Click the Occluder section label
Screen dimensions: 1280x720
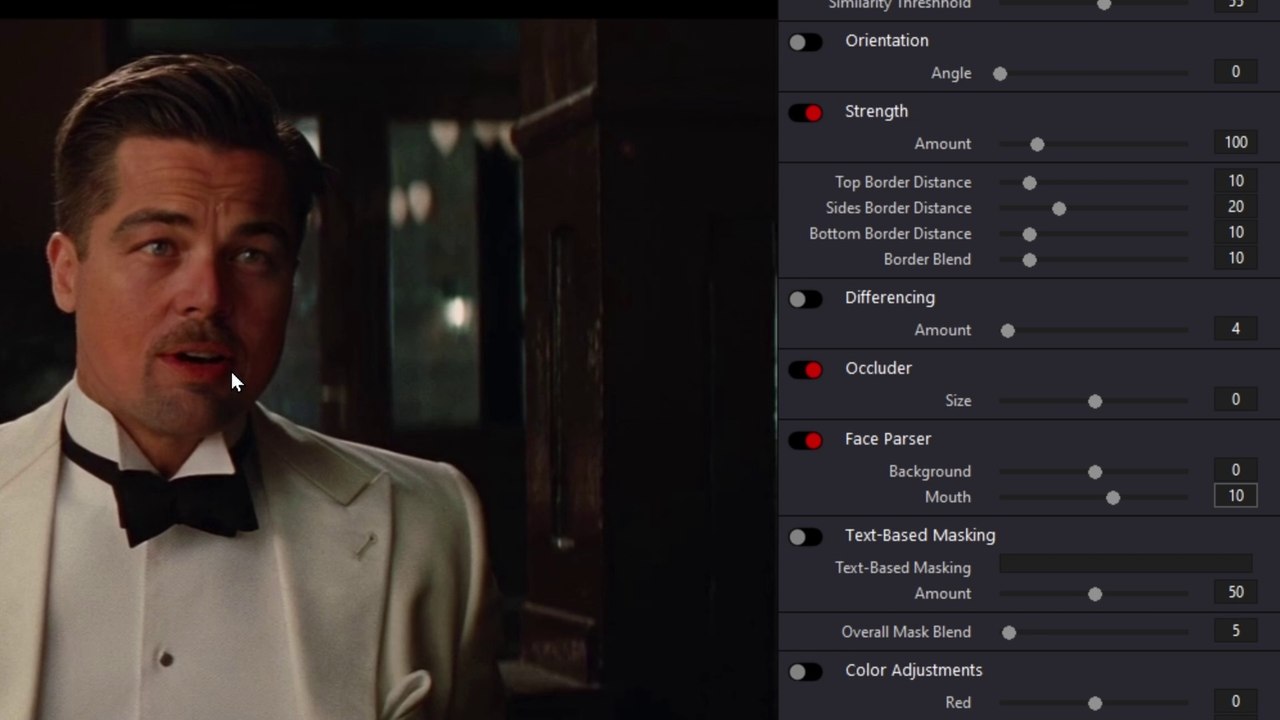point(878,368)
